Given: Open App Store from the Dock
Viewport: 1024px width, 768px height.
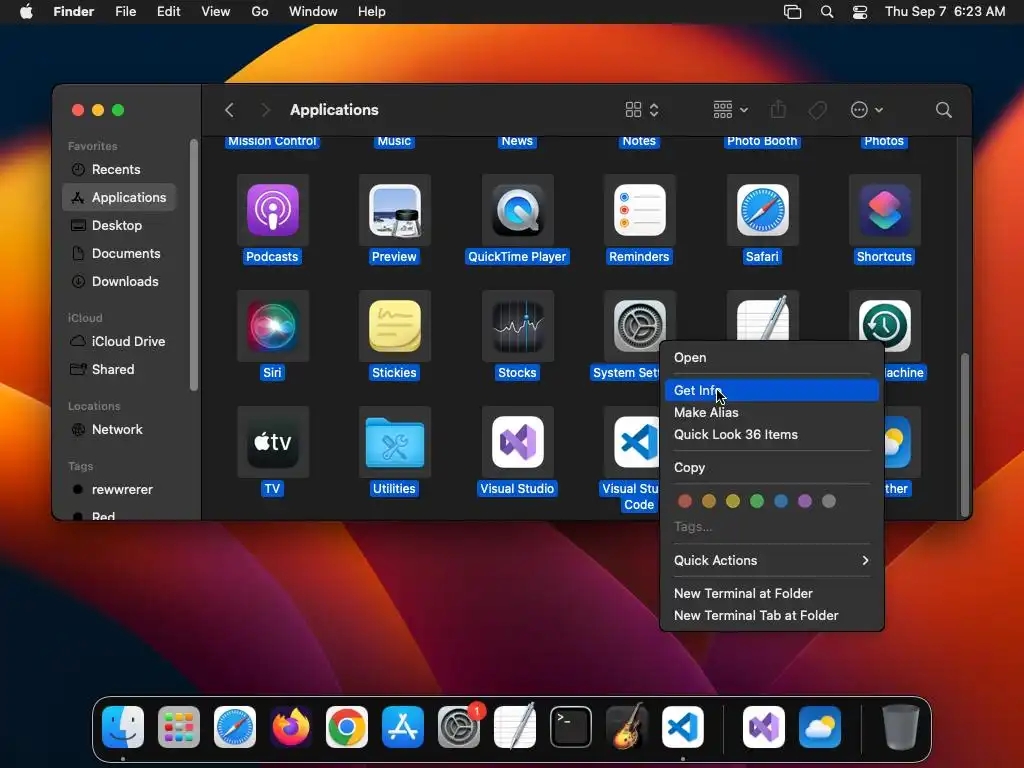Looking at the screenshot, I should pyautogui.click(x=403, y=727).
